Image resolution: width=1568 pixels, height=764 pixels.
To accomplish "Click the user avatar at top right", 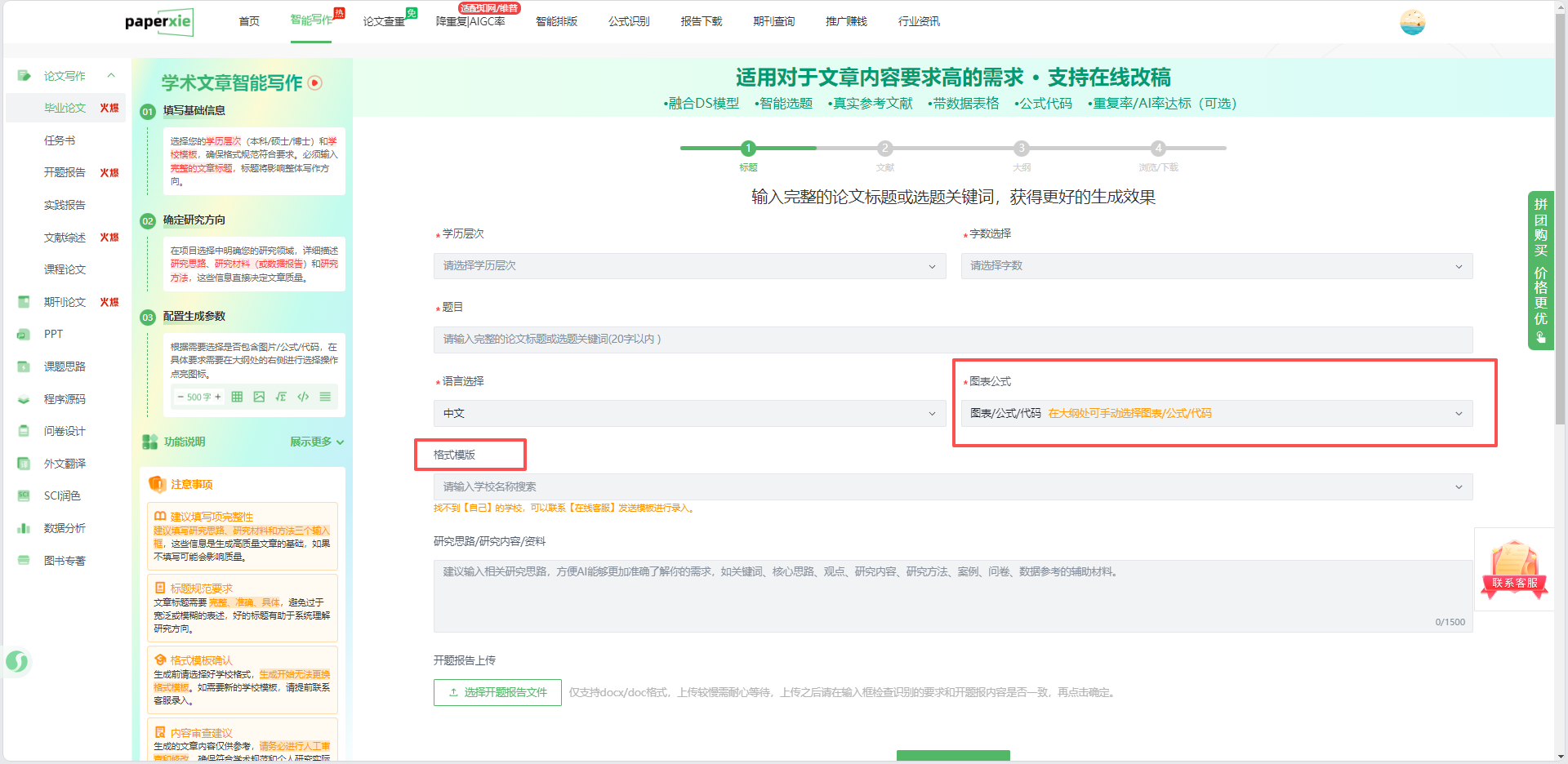I will click(x=1412, y=22).
